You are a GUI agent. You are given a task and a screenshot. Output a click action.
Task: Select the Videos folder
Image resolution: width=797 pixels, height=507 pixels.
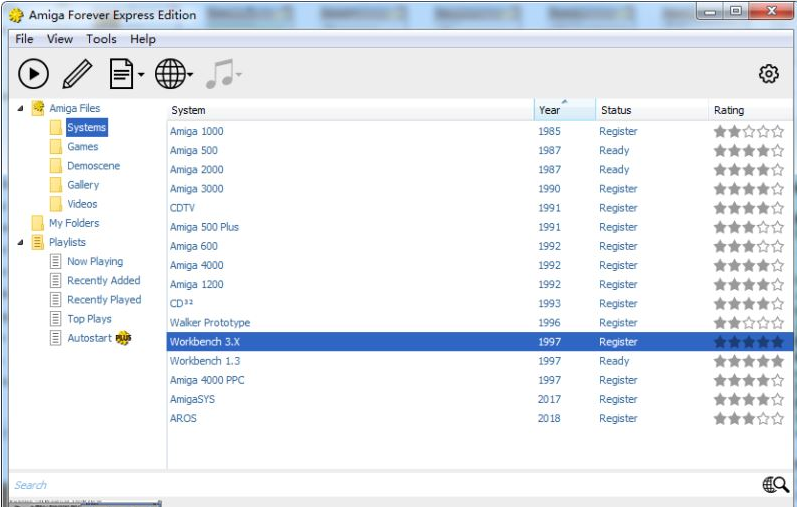coord(82,204)
